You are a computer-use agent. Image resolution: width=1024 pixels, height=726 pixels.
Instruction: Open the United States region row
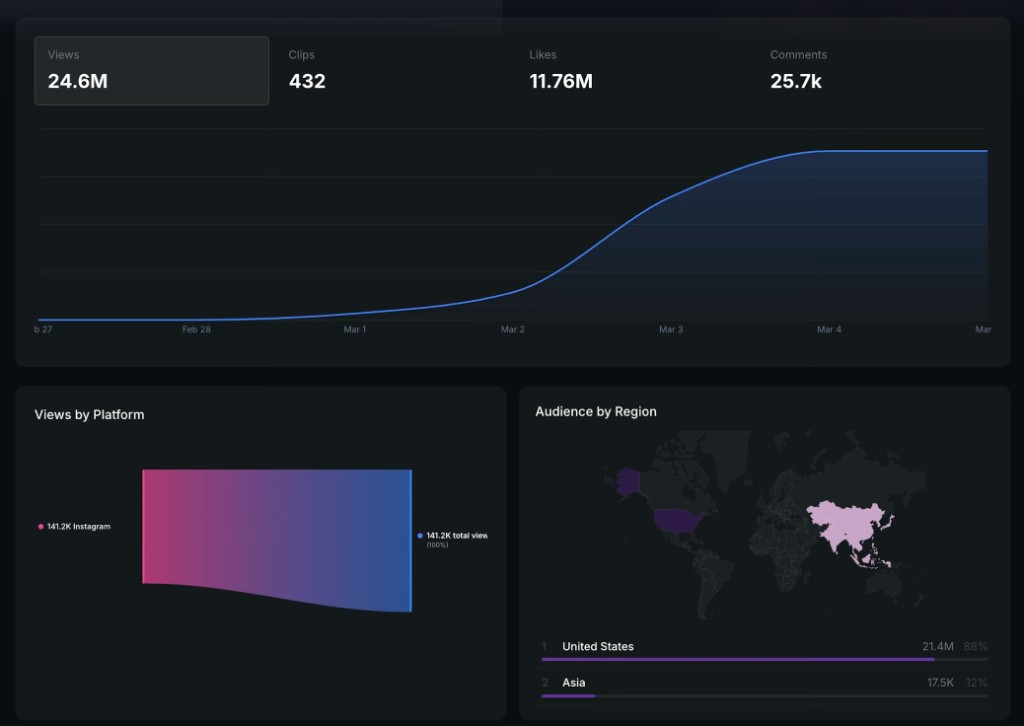(x=764, y=647)
